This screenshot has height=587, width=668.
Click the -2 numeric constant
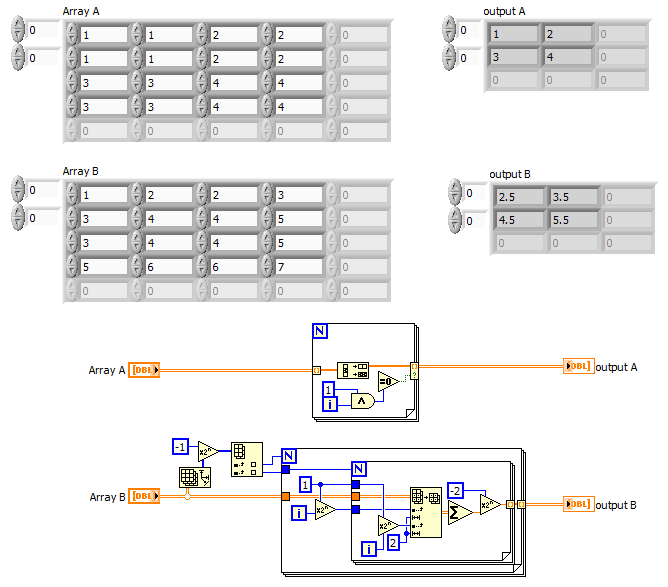tap(455, 491)
